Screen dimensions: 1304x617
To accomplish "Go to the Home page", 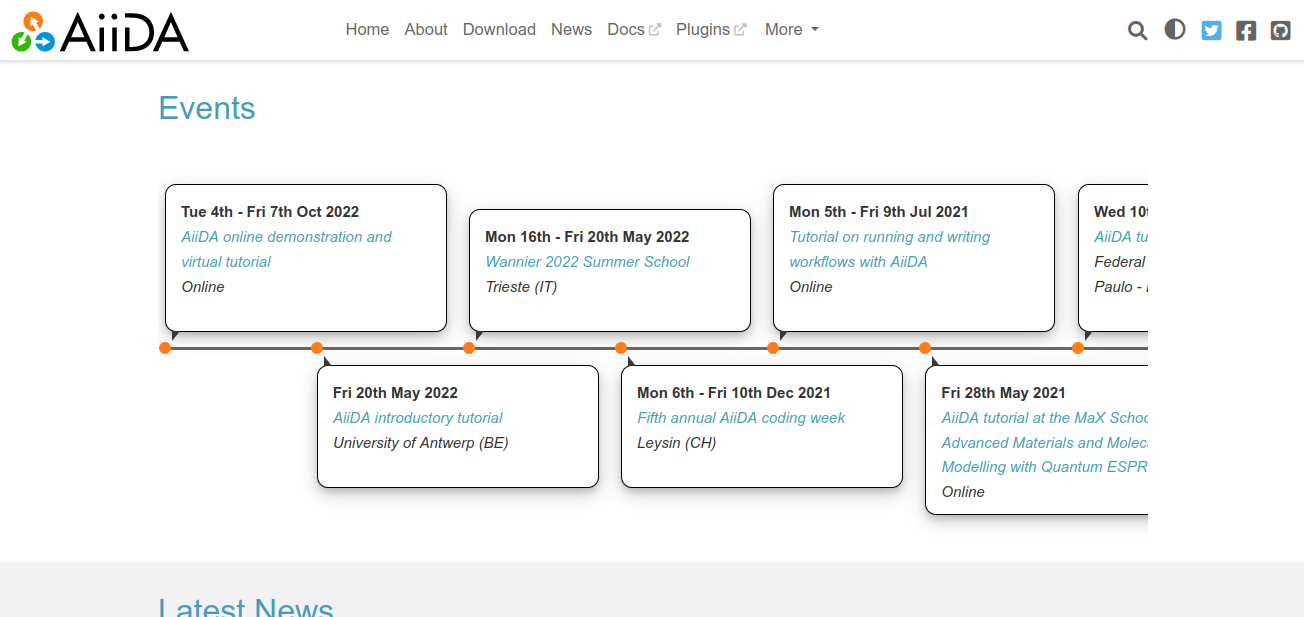I will coord(367,30).
